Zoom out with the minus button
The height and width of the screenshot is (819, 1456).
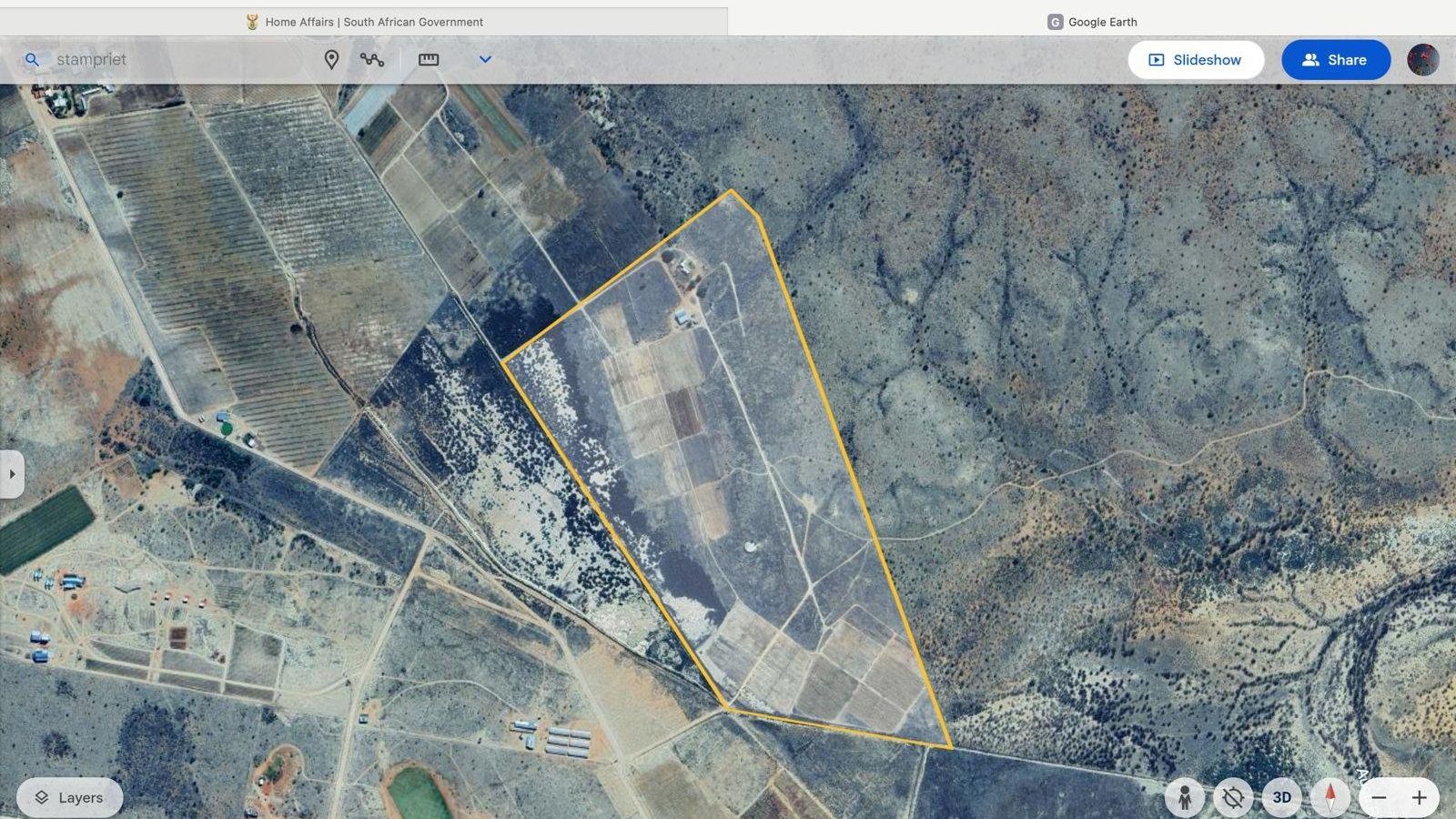(x=1380, y=798)
